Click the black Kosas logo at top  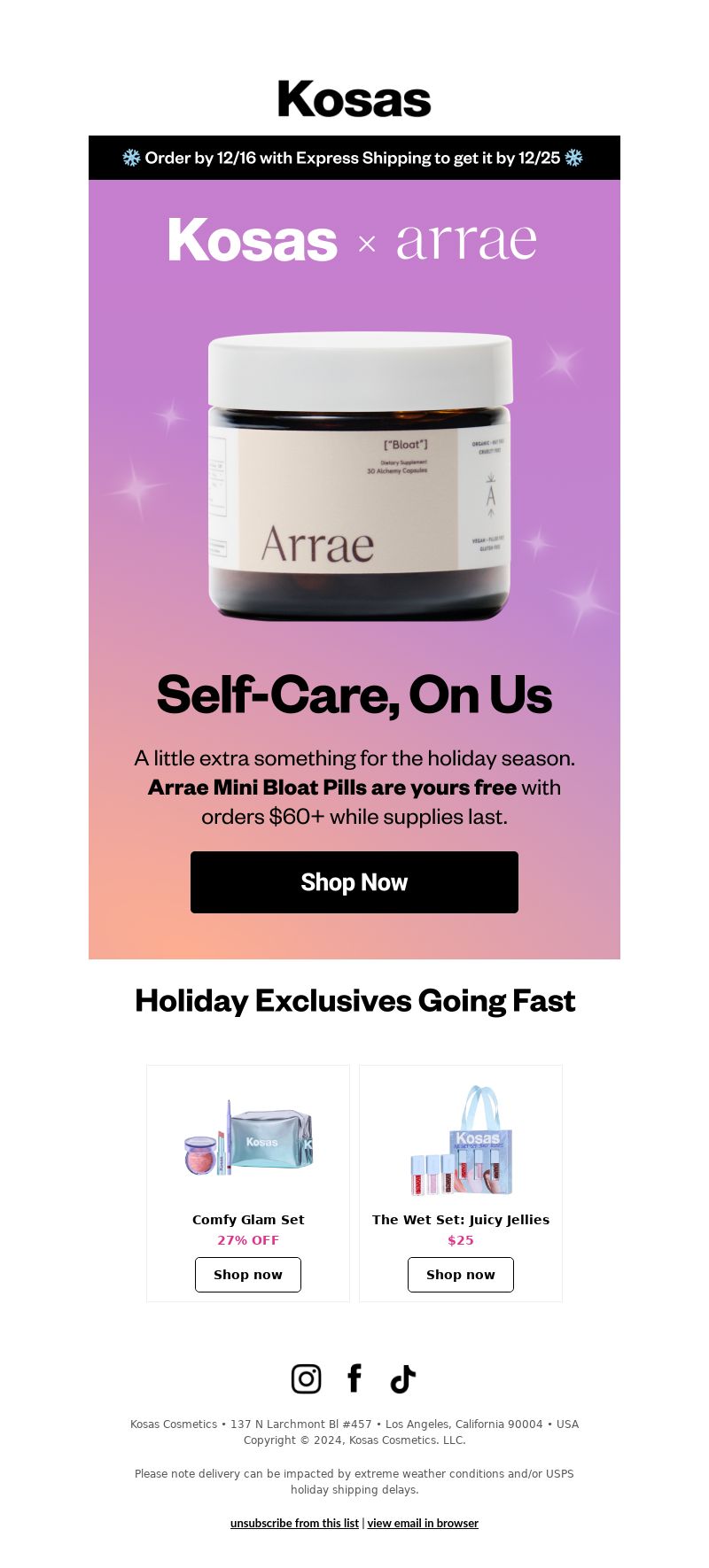354,99
